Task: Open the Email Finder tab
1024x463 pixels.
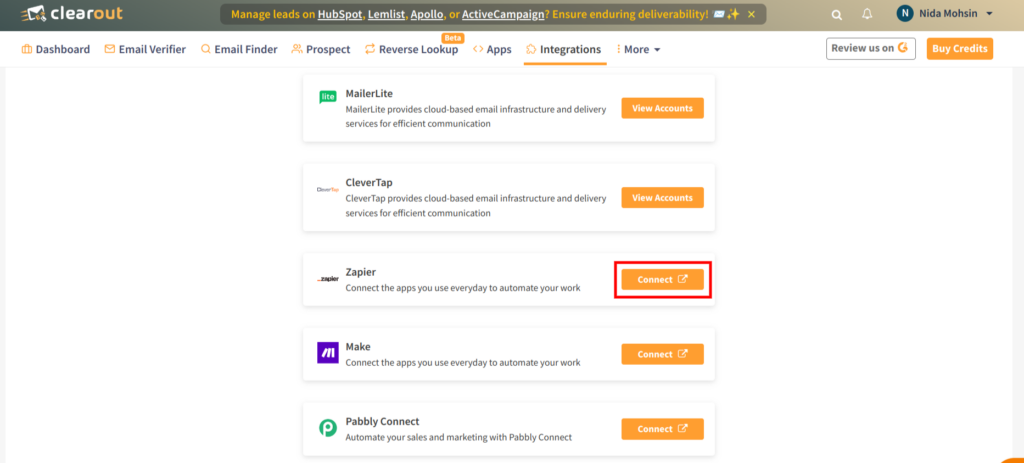Action: pos(239,49)
